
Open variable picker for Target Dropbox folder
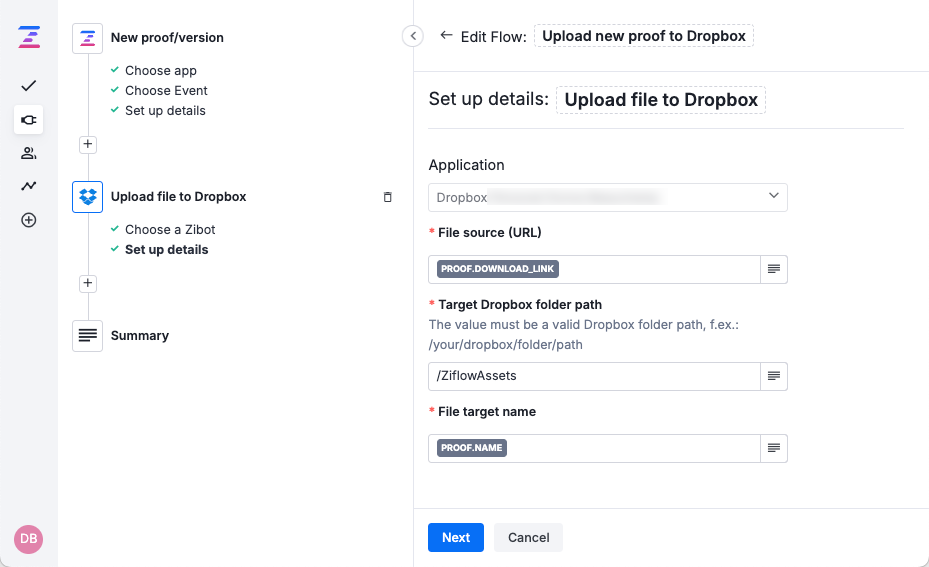pyautogui.click(x=774, y=376)
